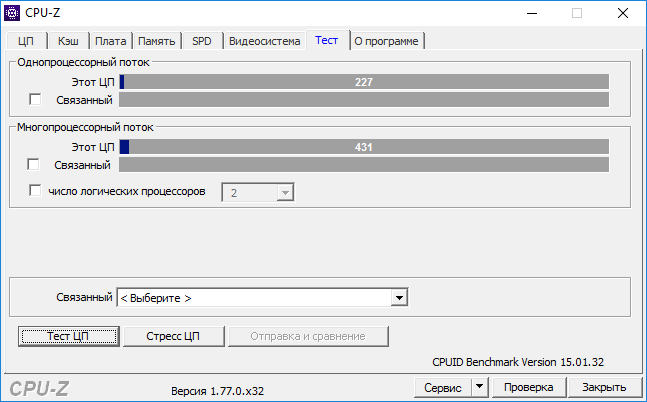Viewport: 647px width, 402px height.
Task: Run the Стресс ЦП stress test
Action: tap(173, 336)
